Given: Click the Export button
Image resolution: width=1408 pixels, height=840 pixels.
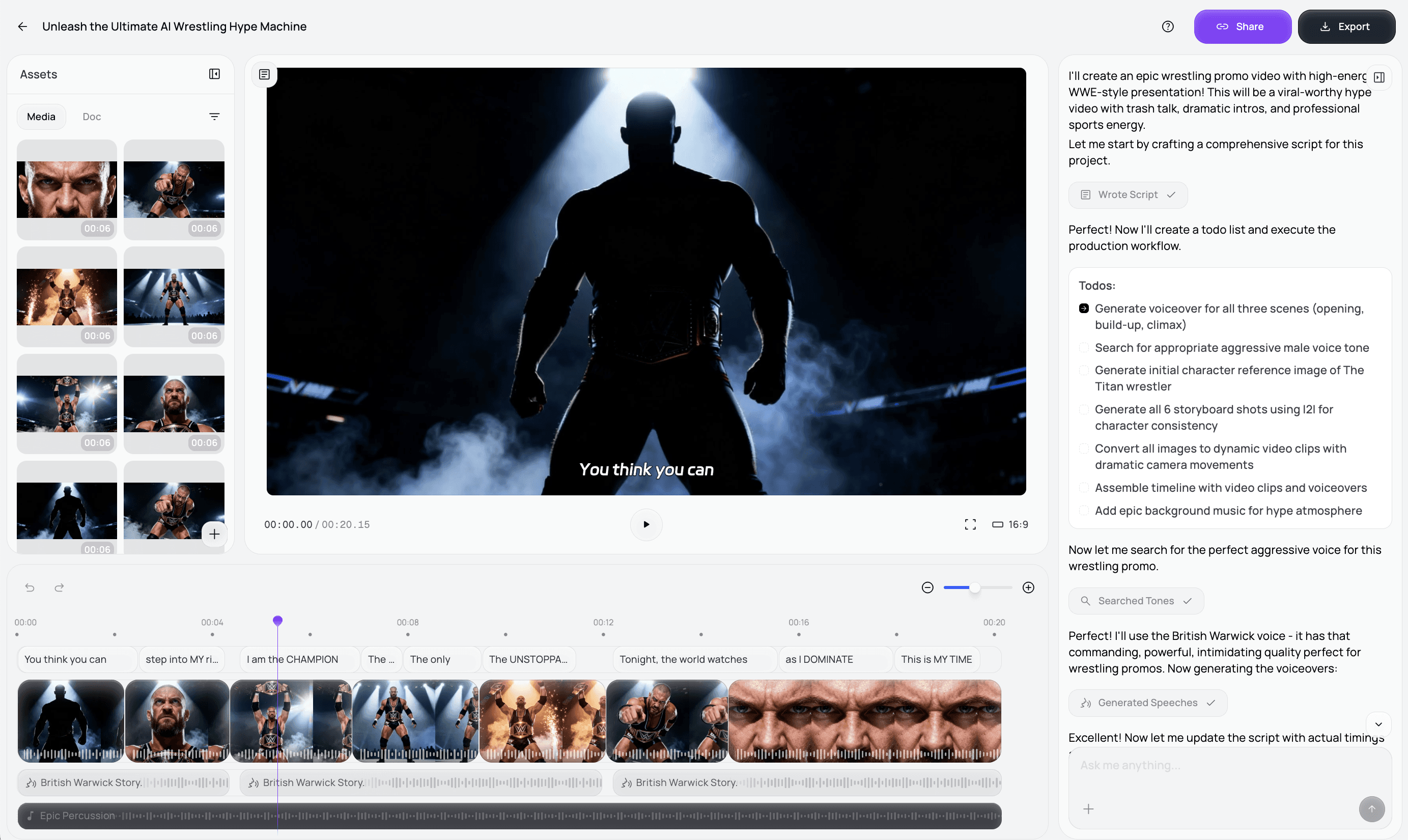Looking at the screenshot, I should [x=1346, y=26].
